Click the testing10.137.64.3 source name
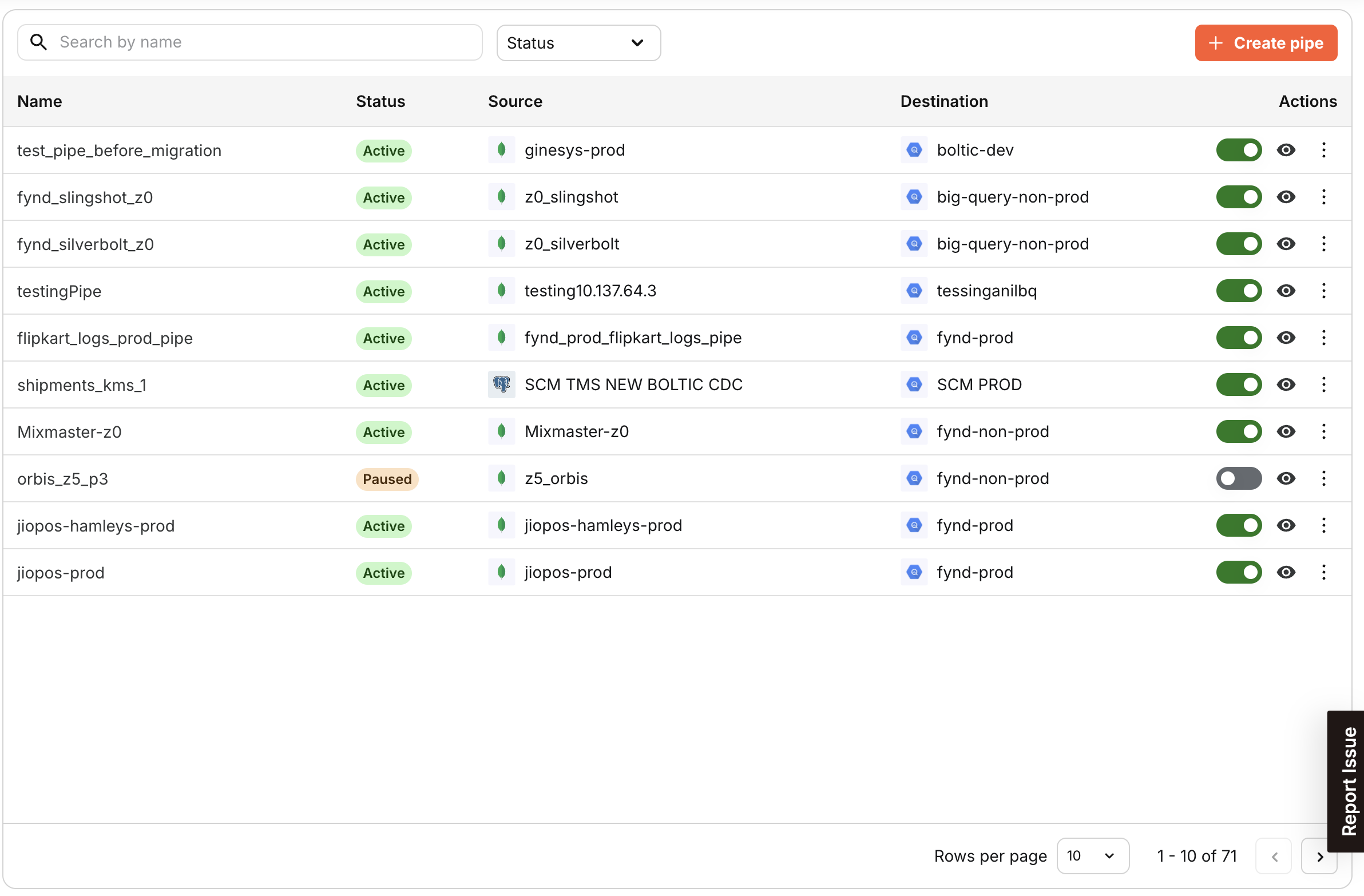1364x896 pixels. coord(590,291)
